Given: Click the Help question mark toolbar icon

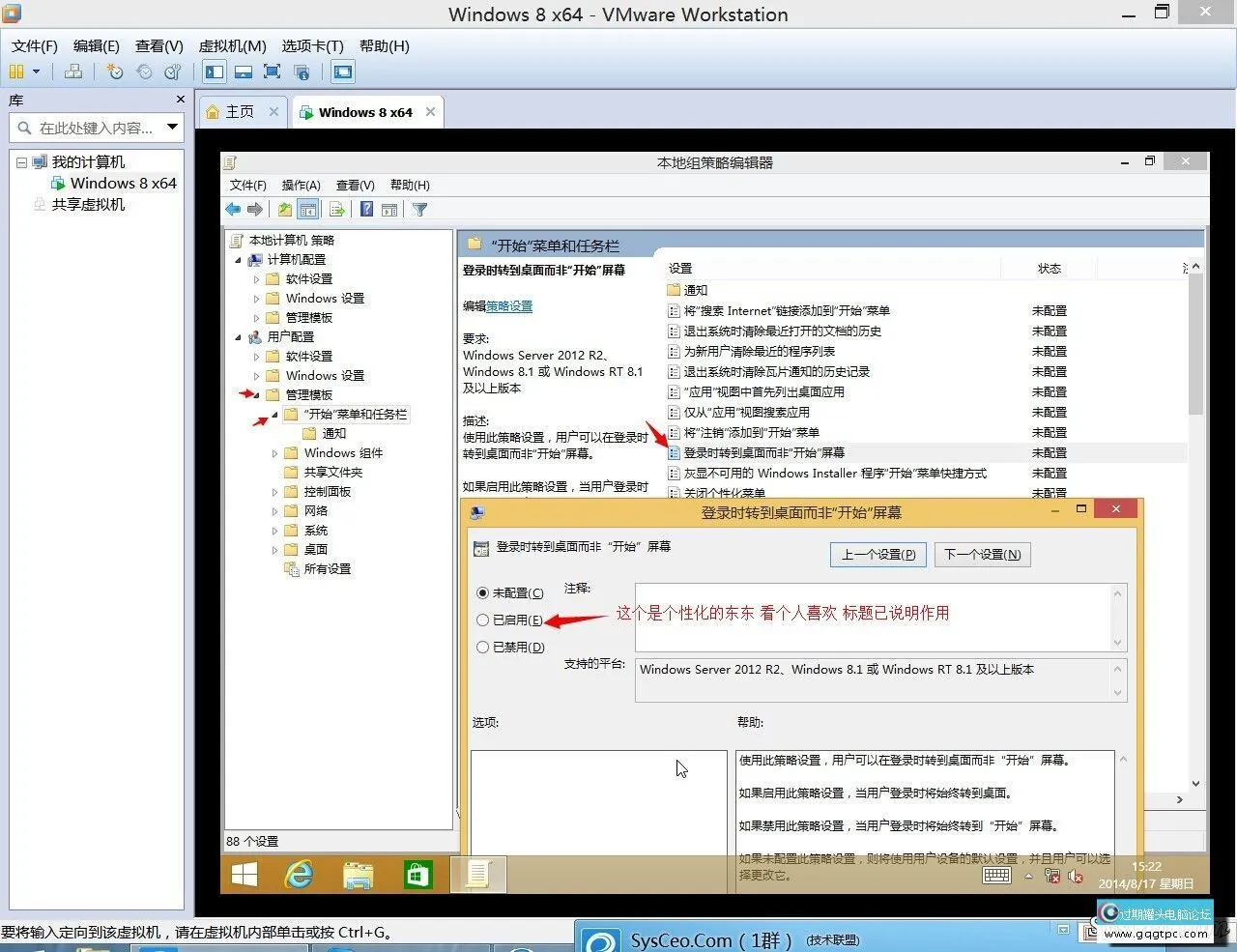Looking at the screenshot, I should pos(366,209).
